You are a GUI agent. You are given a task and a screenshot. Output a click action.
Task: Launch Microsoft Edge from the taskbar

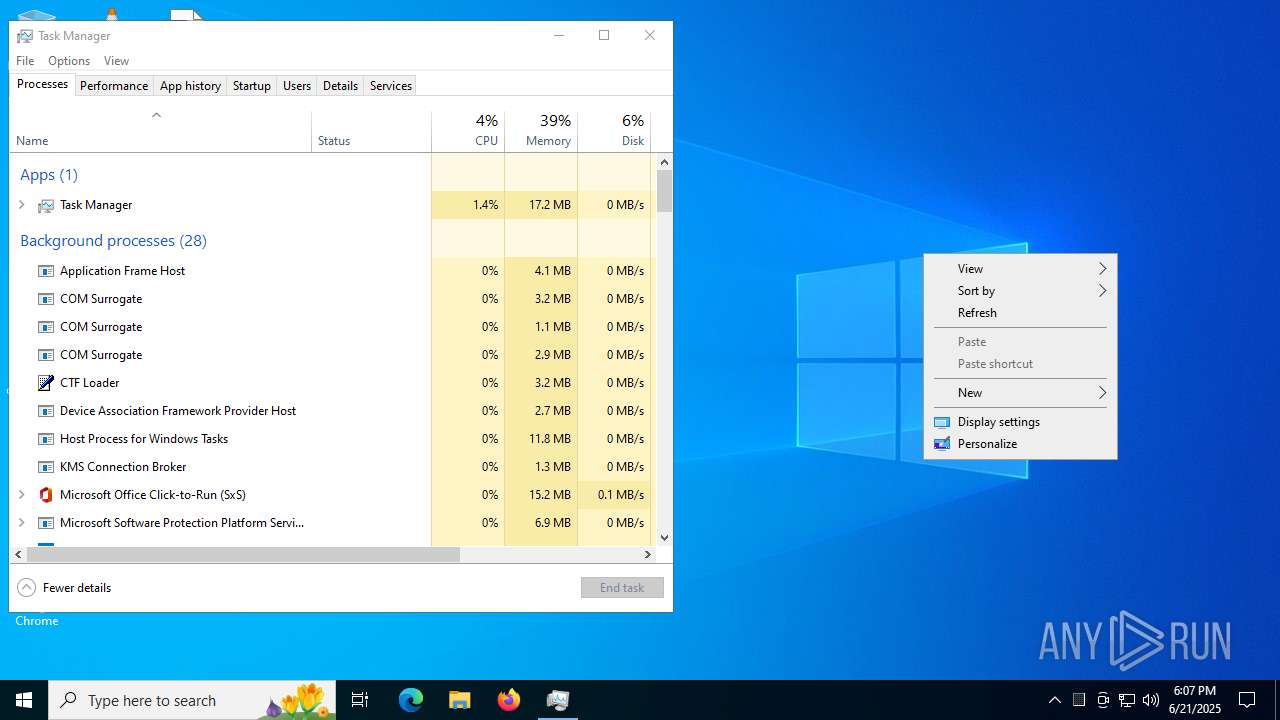411,700
